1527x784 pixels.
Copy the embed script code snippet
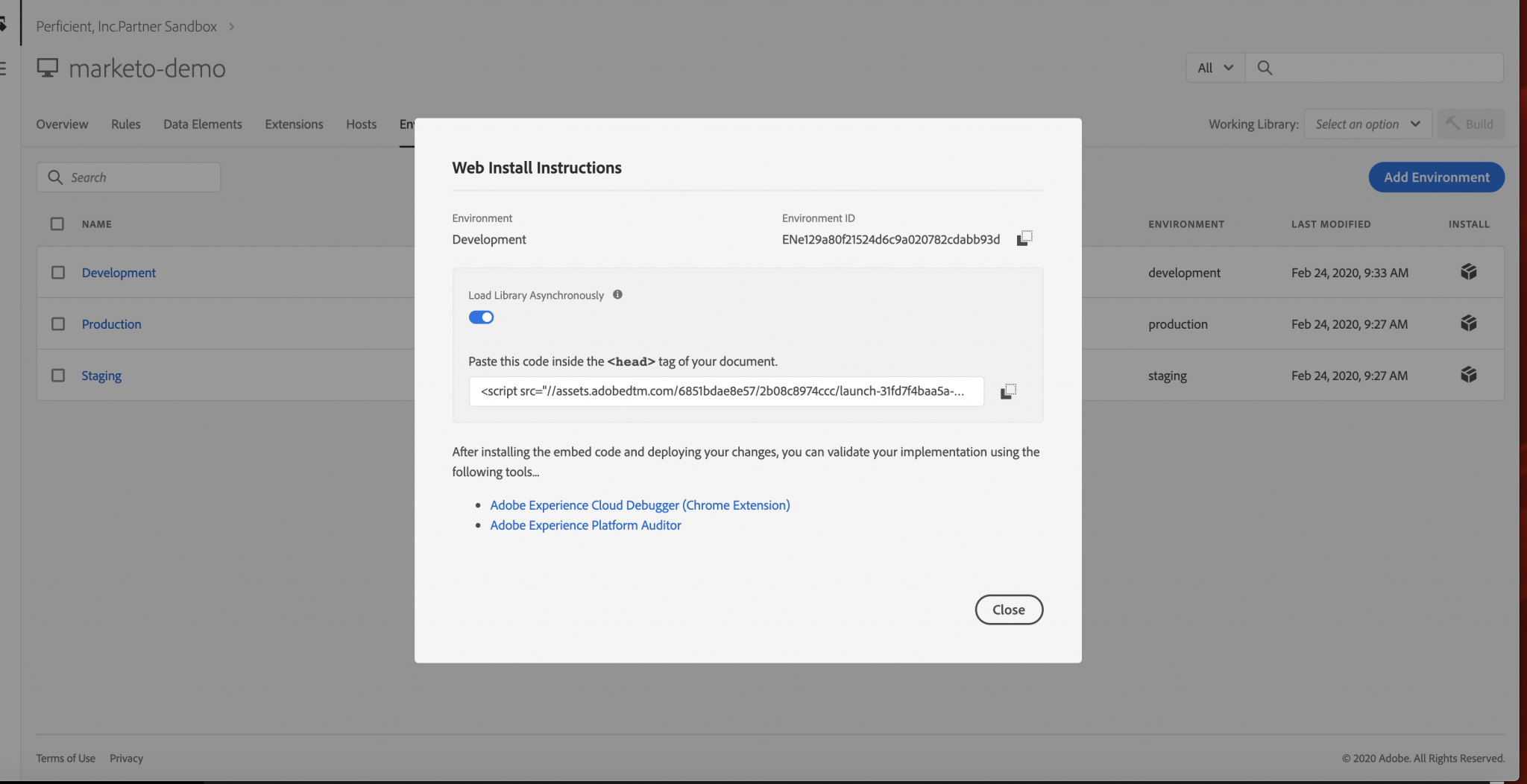[1008, 391]
